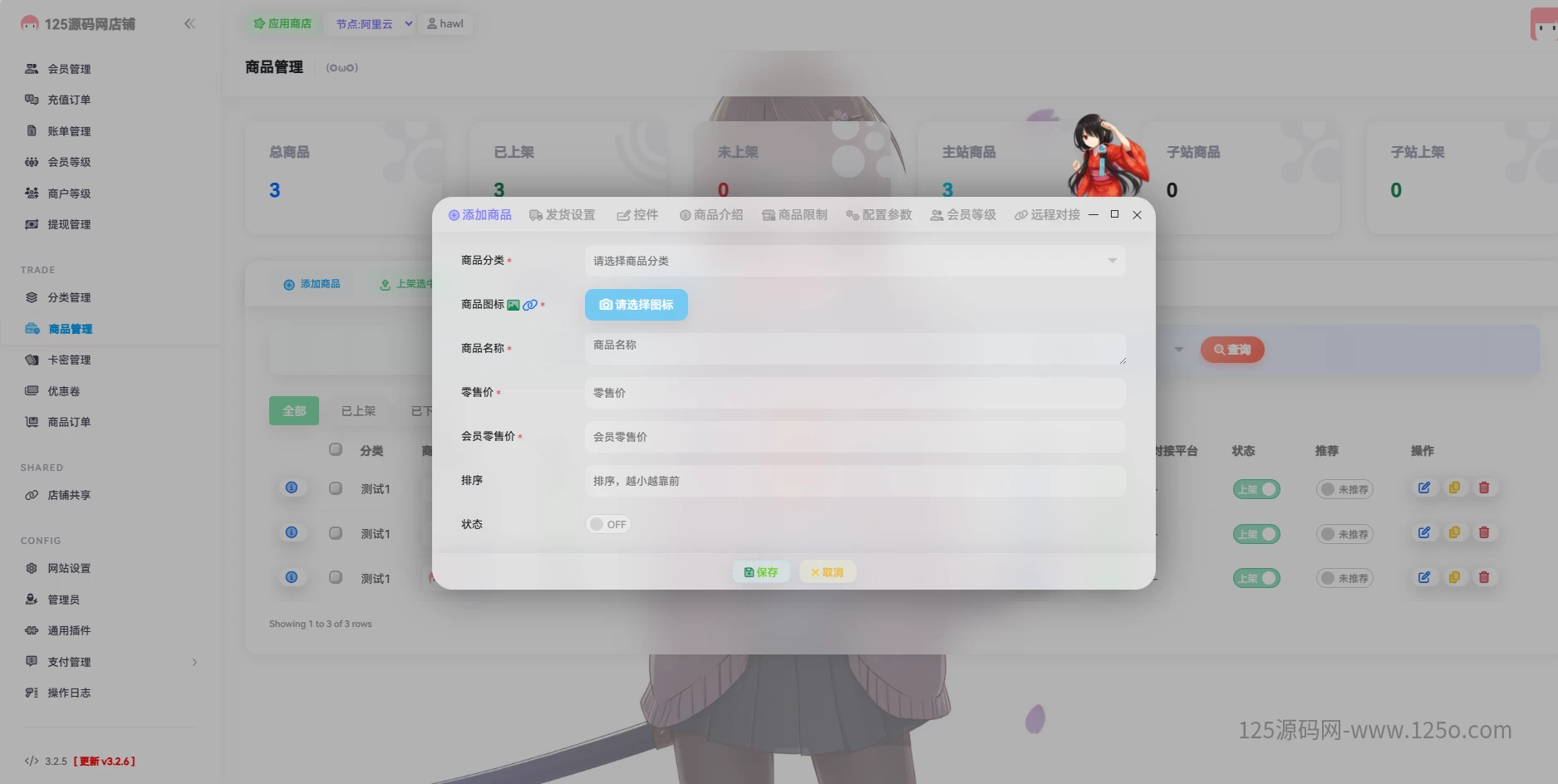The height and width of the screenshot is (784, 1558).
Task: Turn off the 上架 switch for the first product
Action: 1256,488
